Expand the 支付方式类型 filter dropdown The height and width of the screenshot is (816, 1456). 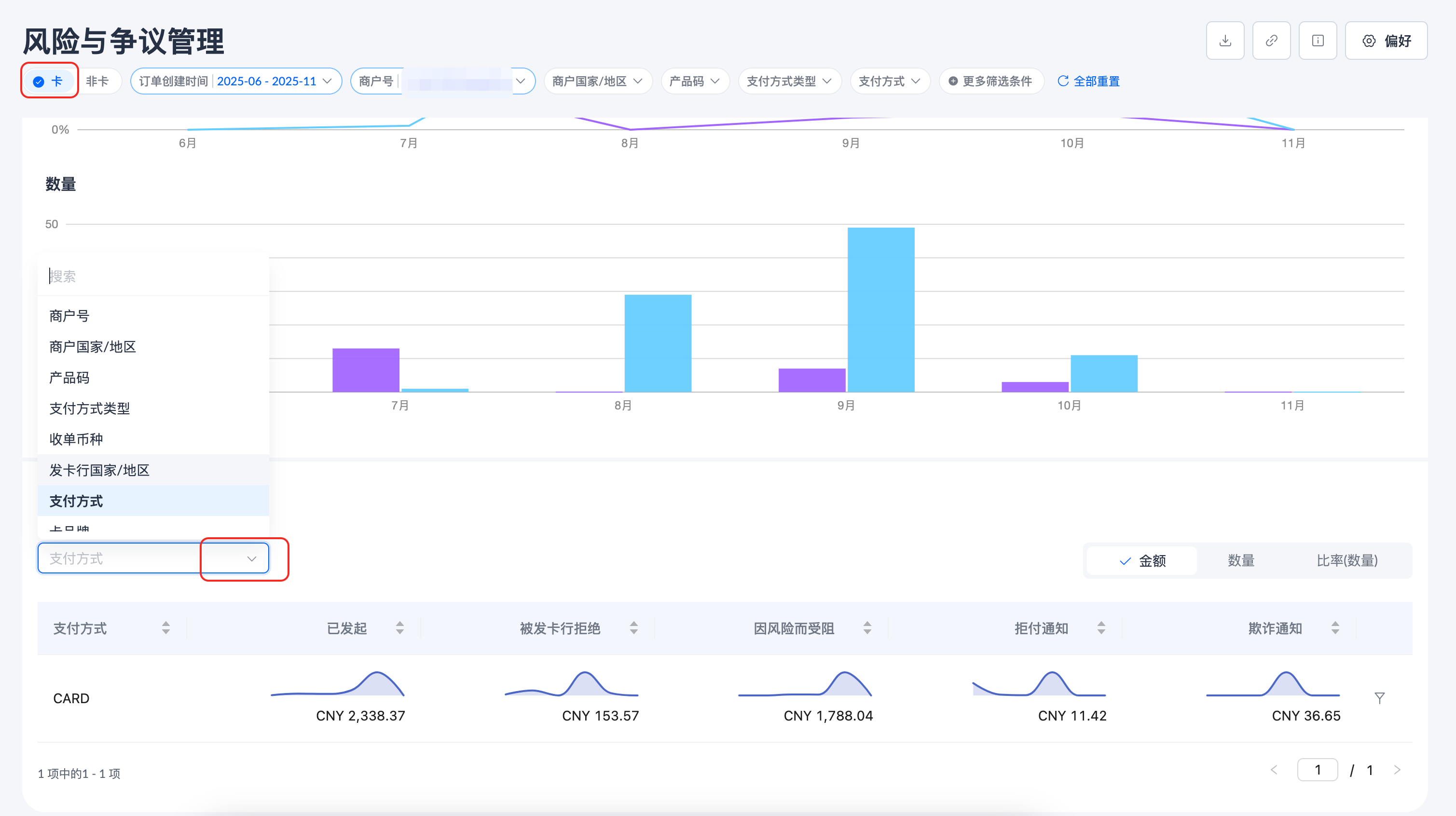coord(789,81)
